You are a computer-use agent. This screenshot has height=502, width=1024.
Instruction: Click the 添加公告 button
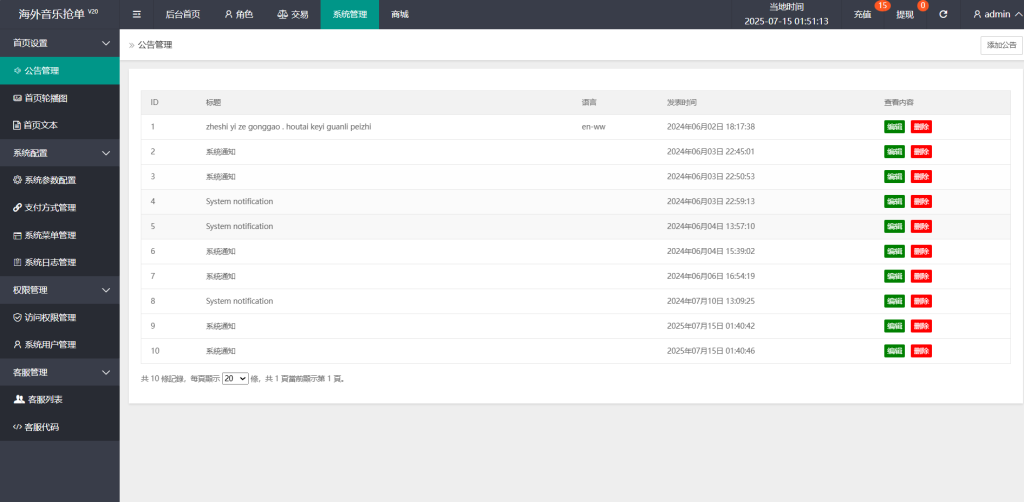coord(1001,46)
